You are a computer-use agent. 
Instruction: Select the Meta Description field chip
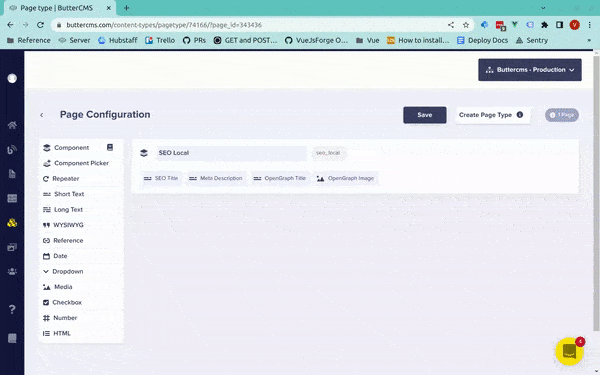click(x=216, y=178)
